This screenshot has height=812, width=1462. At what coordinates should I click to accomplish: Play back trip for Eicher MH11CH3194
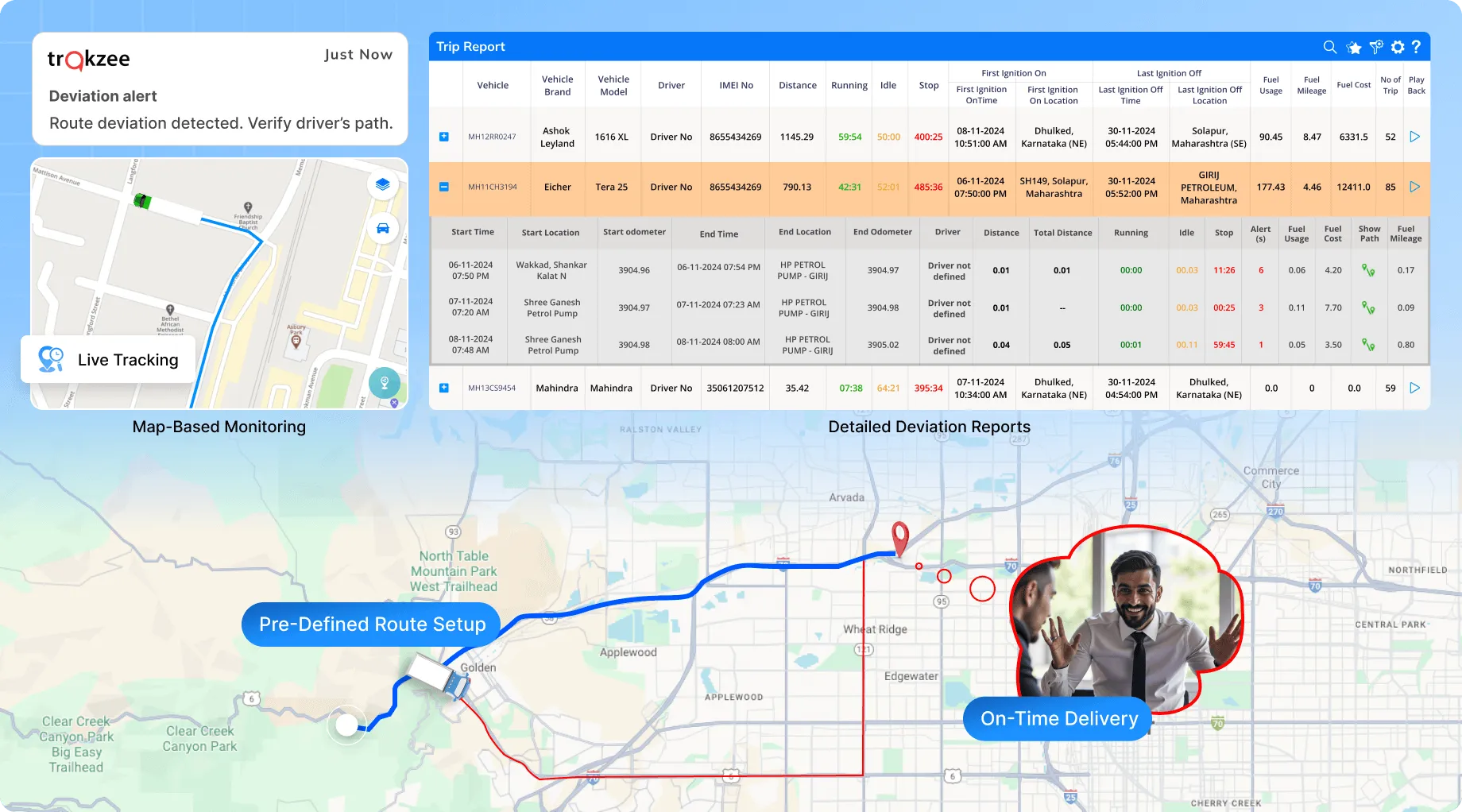pyautogui.click(x=1415, y=187)
